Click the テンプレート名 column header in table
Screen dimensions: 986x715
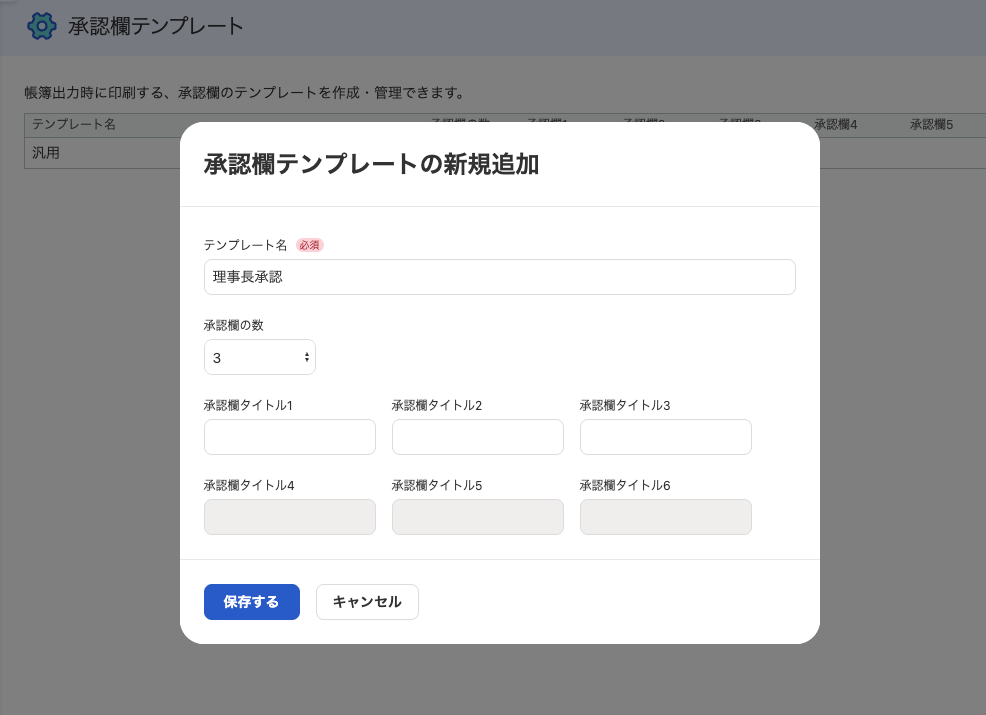(74, 125)
